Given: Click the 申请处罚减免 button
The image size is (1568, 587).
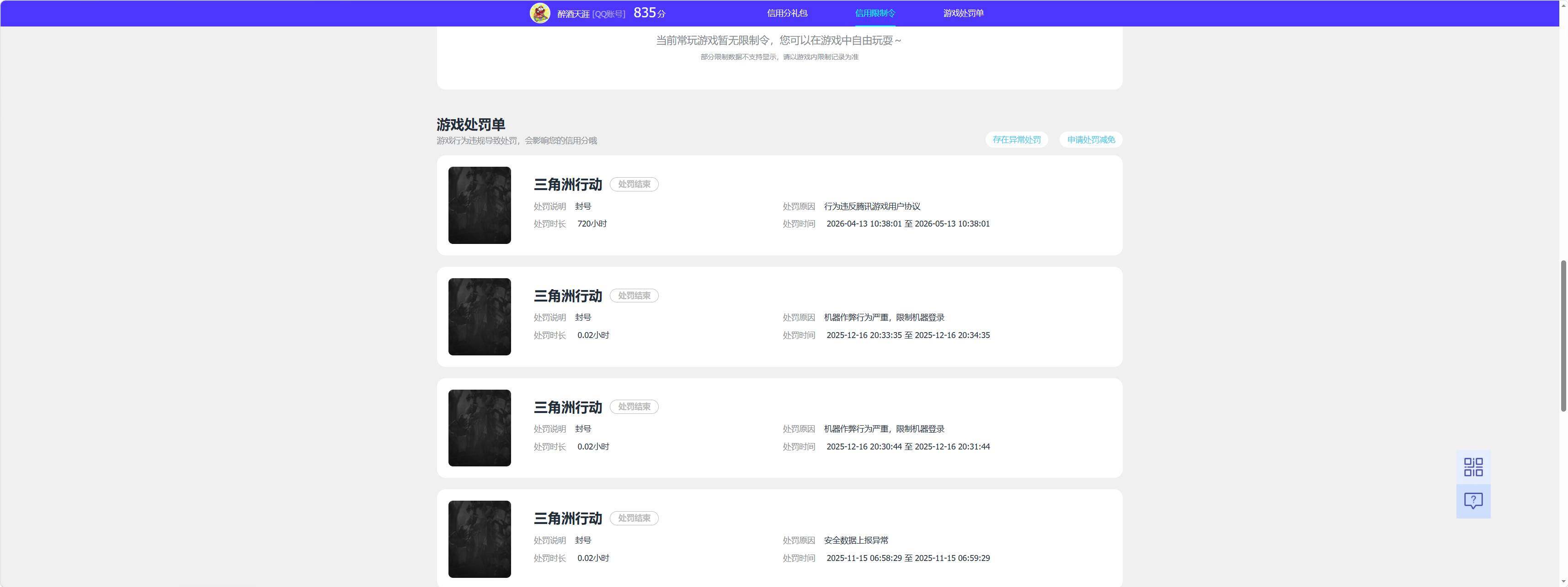Looking at the screenshot, I should [1091, 140].
